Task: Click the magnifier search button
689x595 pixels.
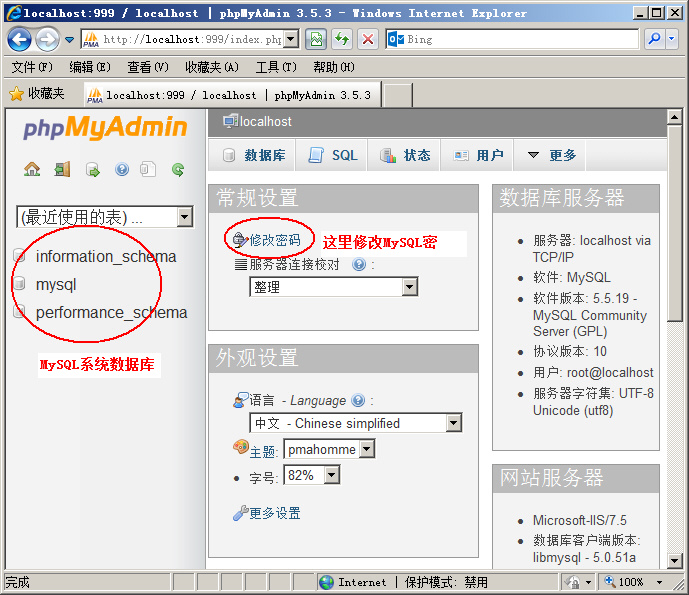Action: 654,39
